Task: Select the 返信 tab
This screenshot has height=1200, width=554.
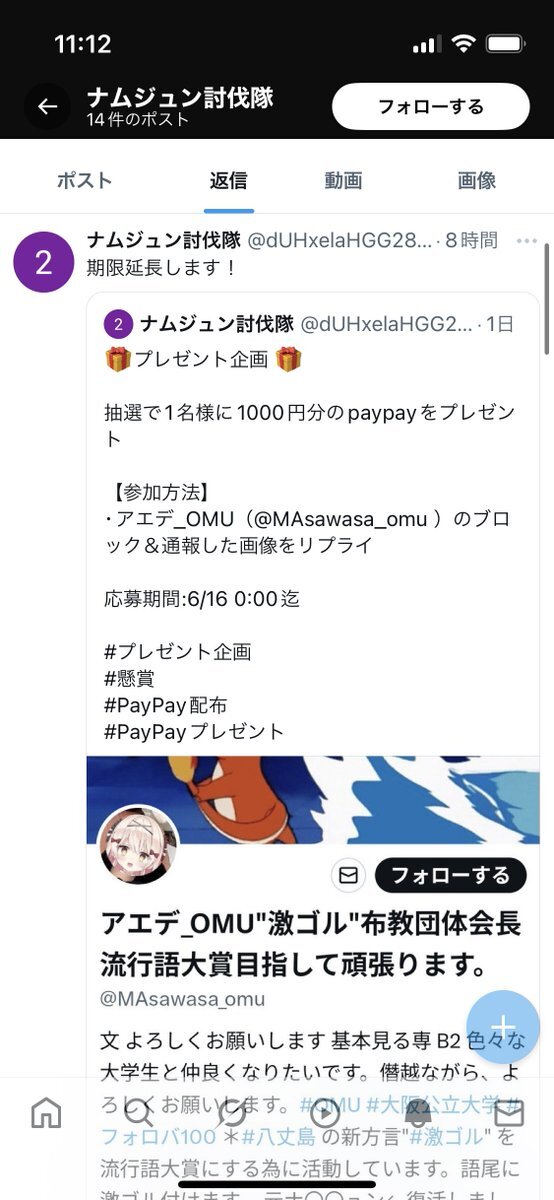Action: tap(228, 181)
